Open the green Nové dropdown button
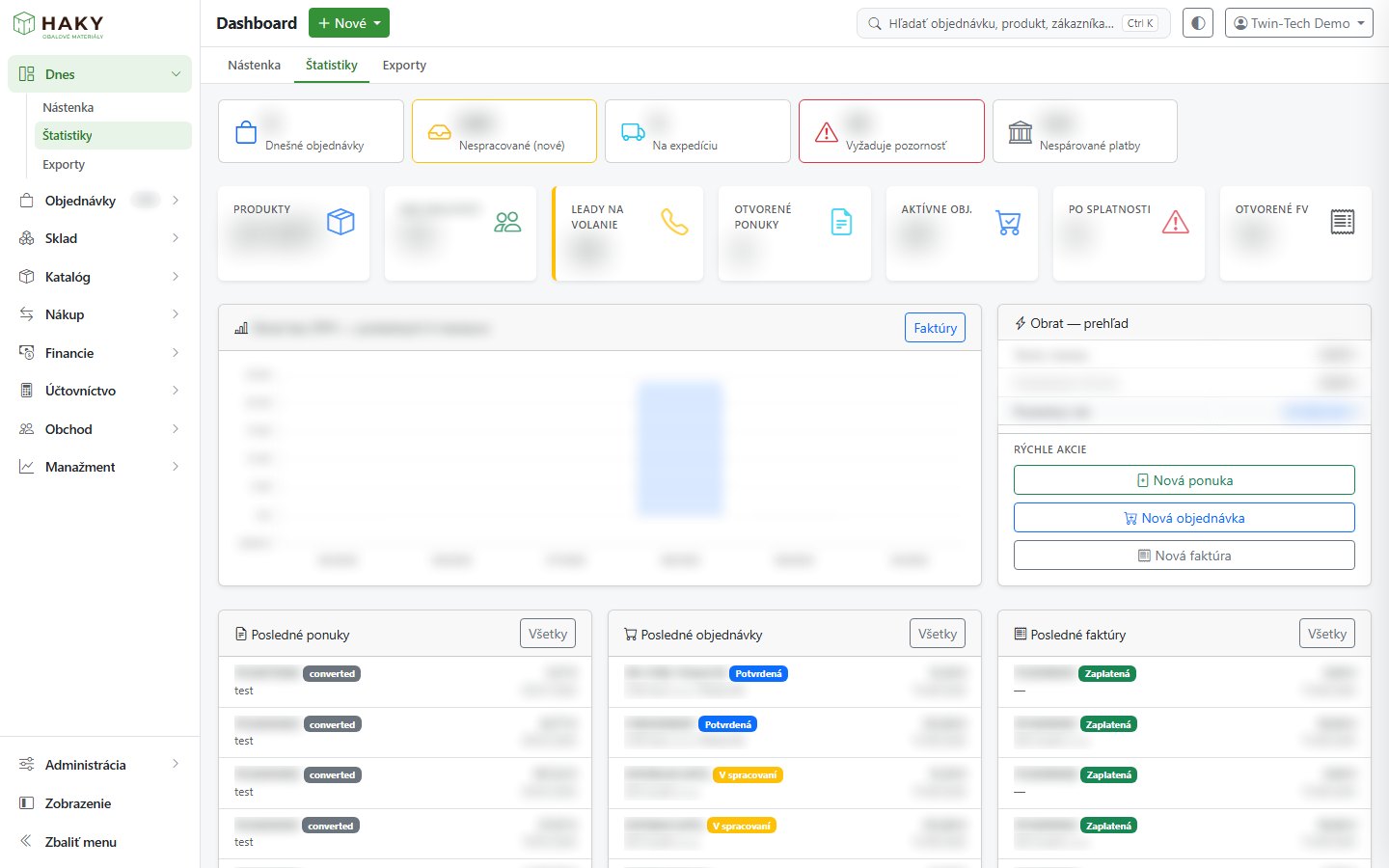Viewport: 1389px width, 868px height. pos(349,23)
